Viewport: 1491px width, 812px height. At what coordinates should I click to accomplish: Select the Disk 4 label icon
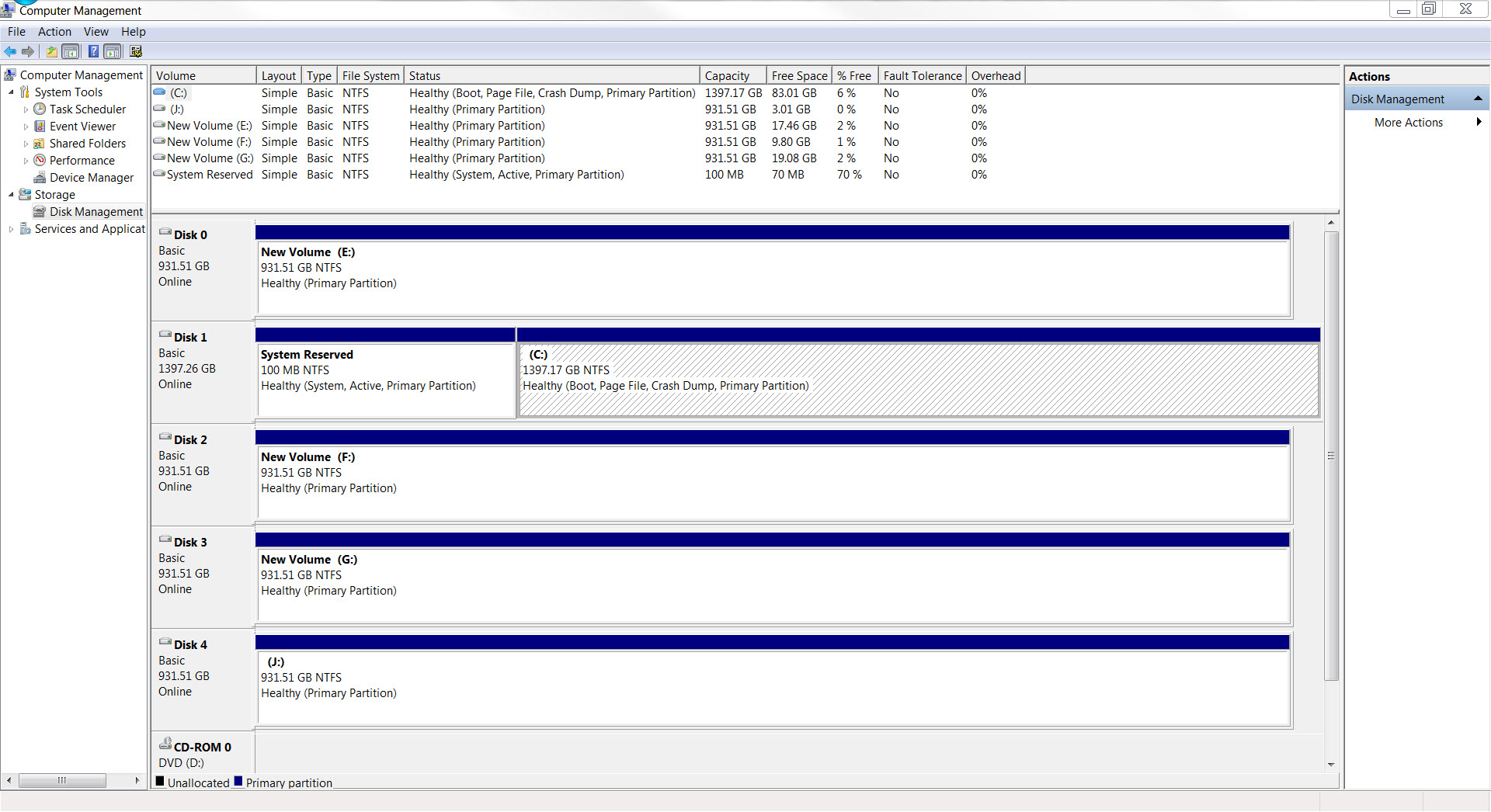tap(165, 642)
